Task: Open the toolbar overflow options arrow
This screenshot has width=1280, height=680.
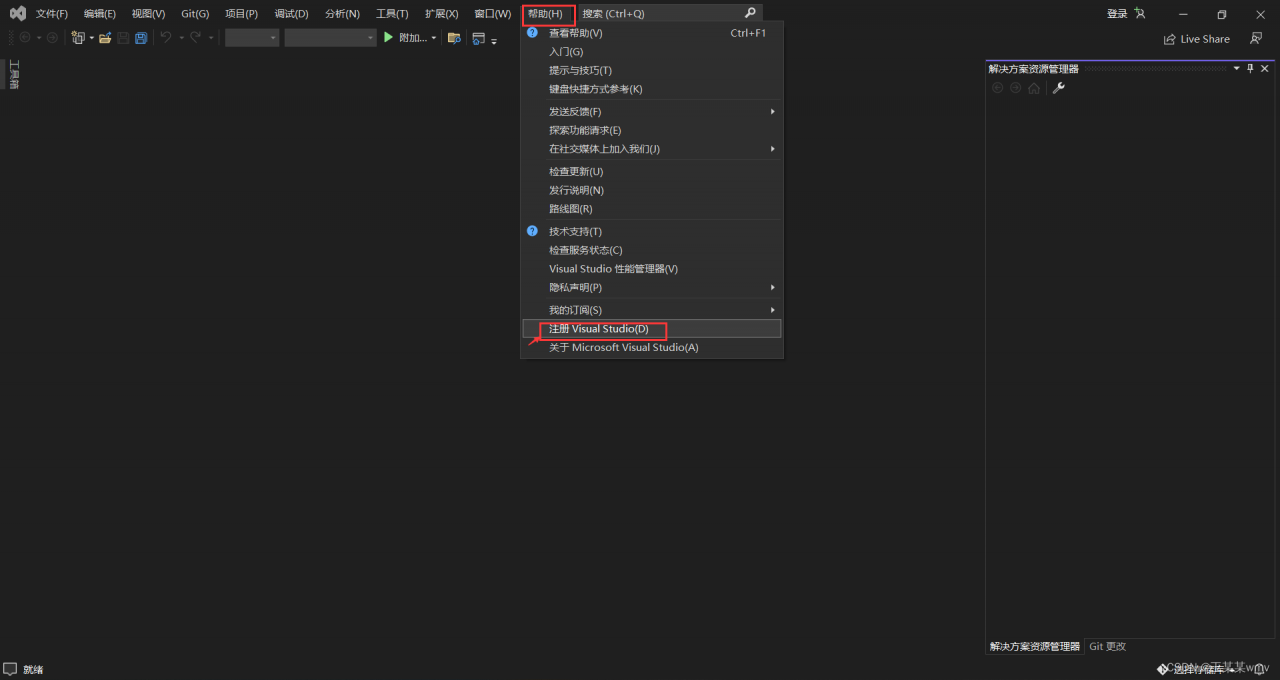Action: [494, 41]
